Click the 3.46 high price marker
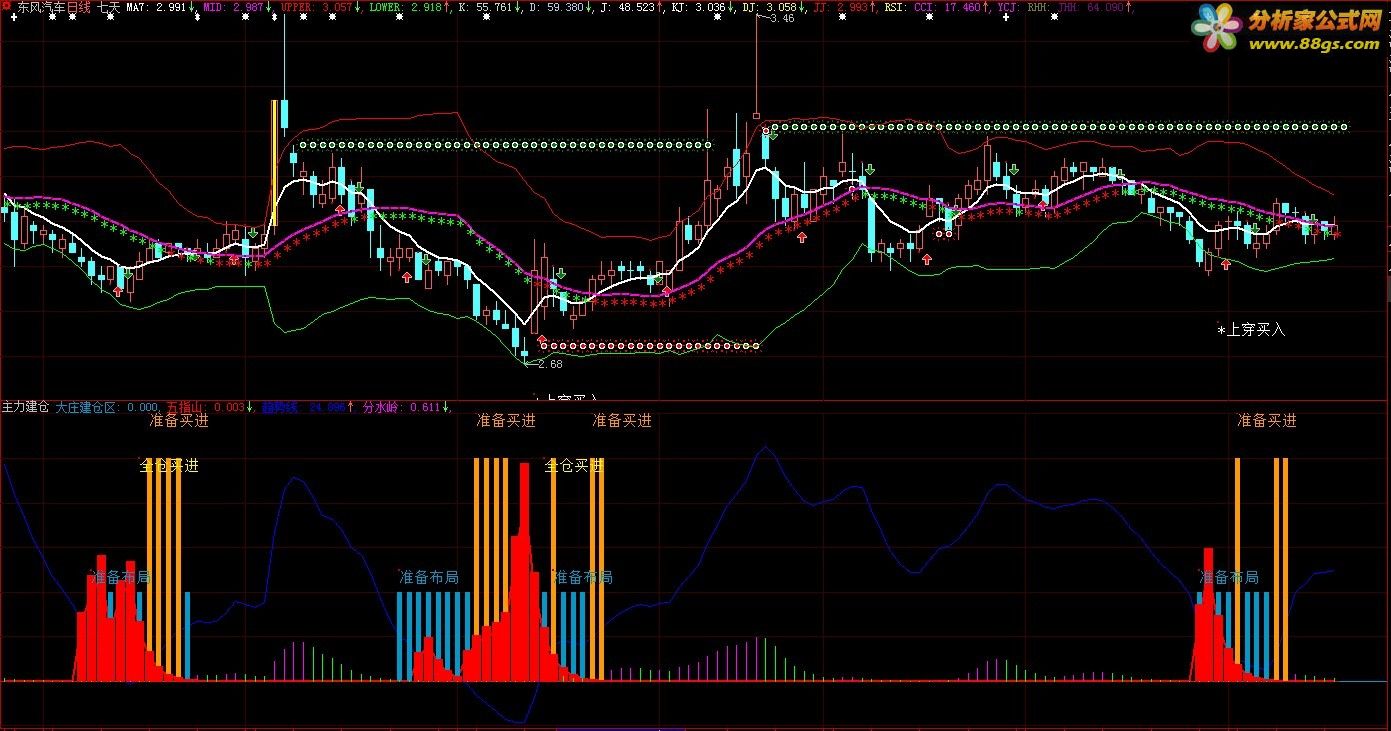The height and width of the screenshot is (731, 1391). (x=783, y=19)
